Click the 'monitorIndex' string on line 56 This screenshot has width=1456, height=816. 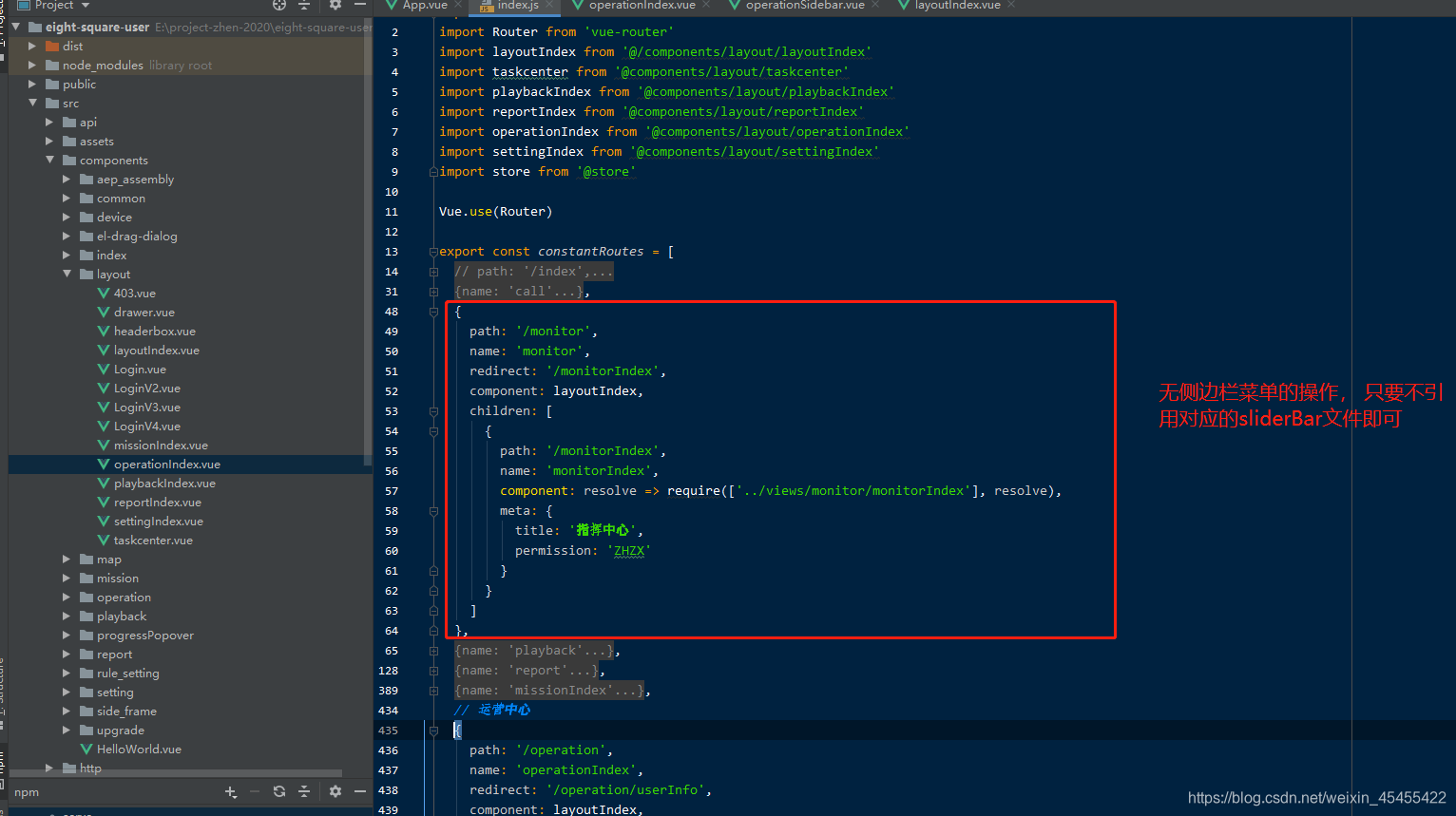[599, 471]
